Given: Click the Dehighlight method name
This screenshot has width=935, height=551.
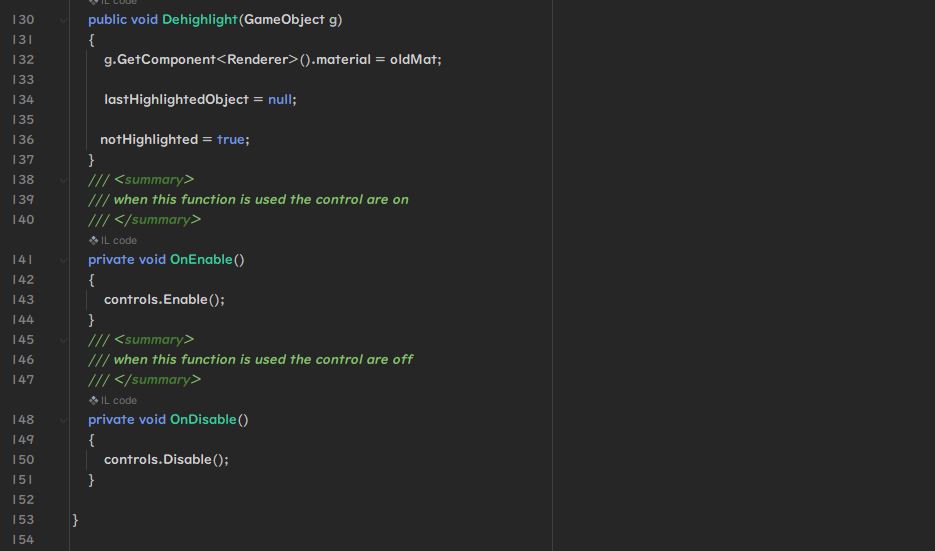Looking at the screenshot, I should point(200,20).
